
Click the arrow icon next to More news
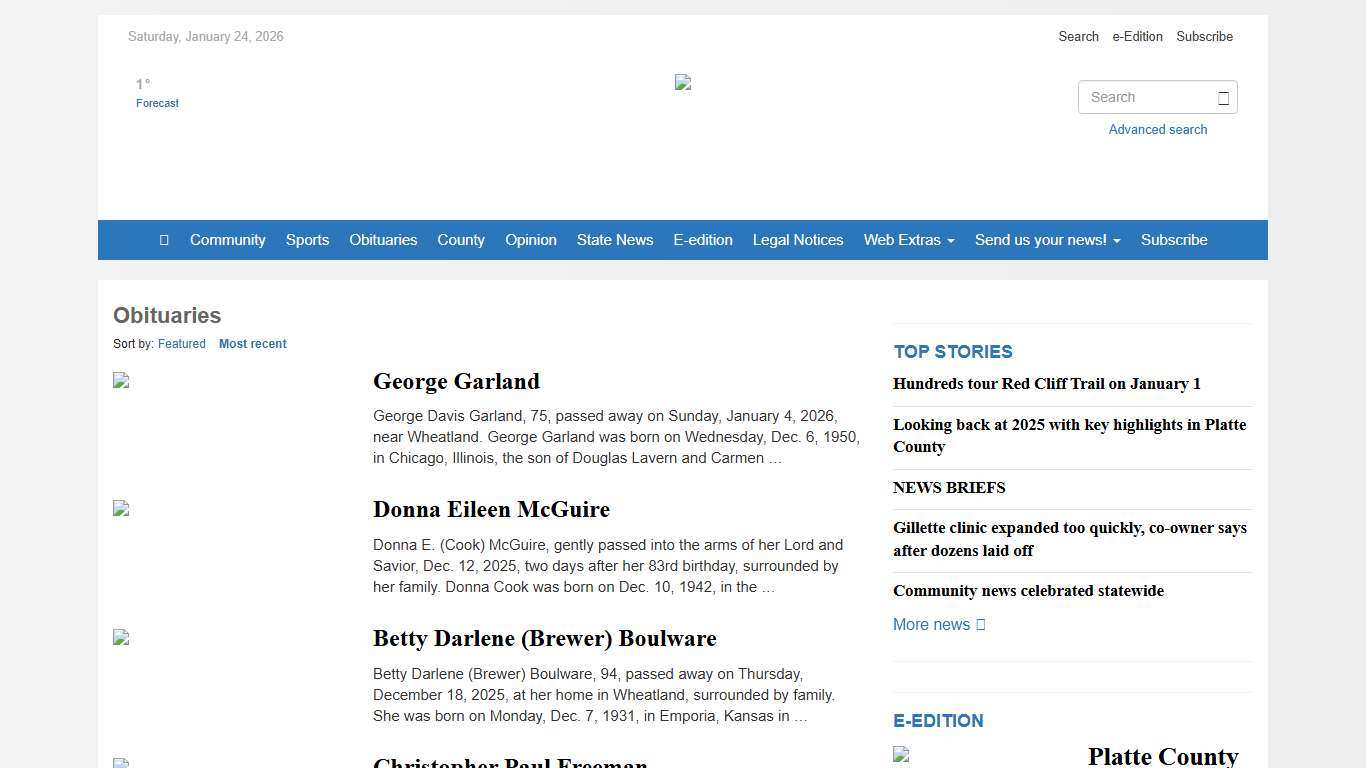978,624
